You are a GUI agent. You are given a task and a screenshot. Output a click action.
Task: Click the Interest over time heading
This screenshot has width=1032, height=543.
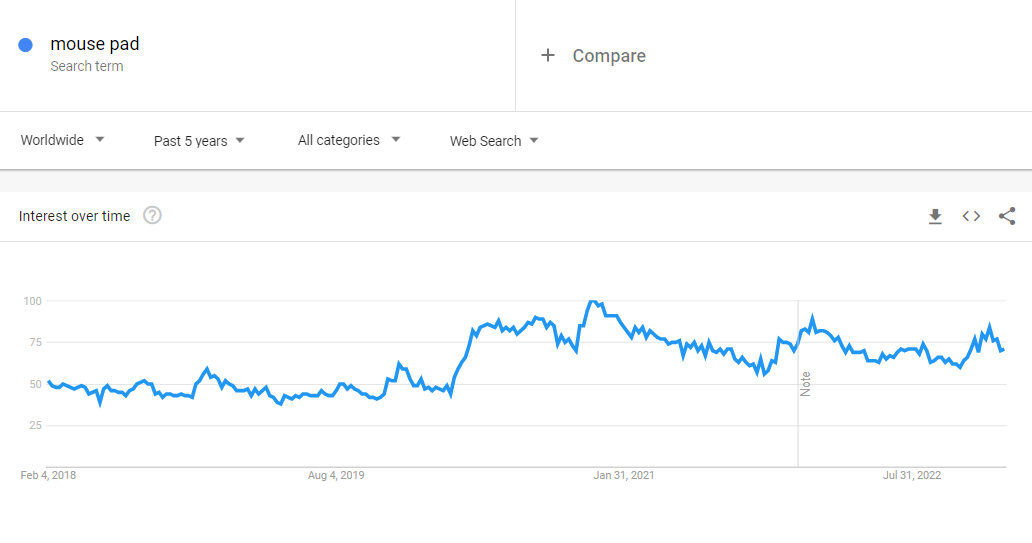(x=74, y=216)
